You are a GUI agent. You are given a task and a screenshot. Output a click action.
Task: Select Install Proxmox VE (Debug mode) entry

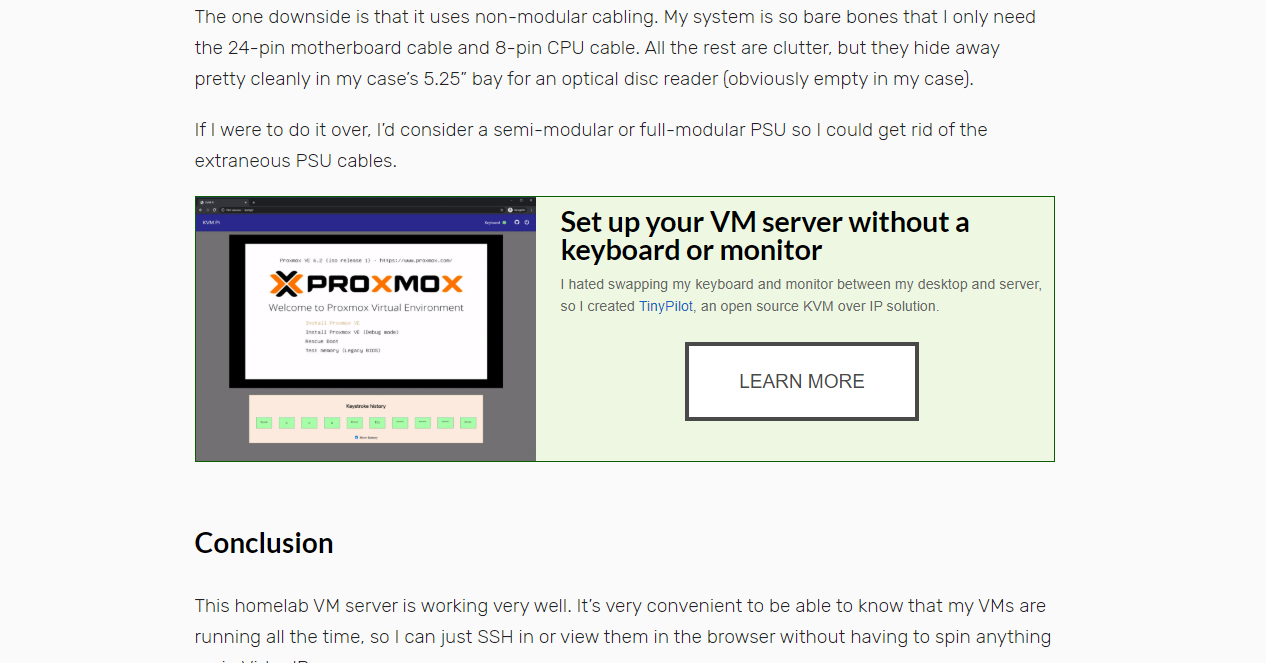pos(352,332)
